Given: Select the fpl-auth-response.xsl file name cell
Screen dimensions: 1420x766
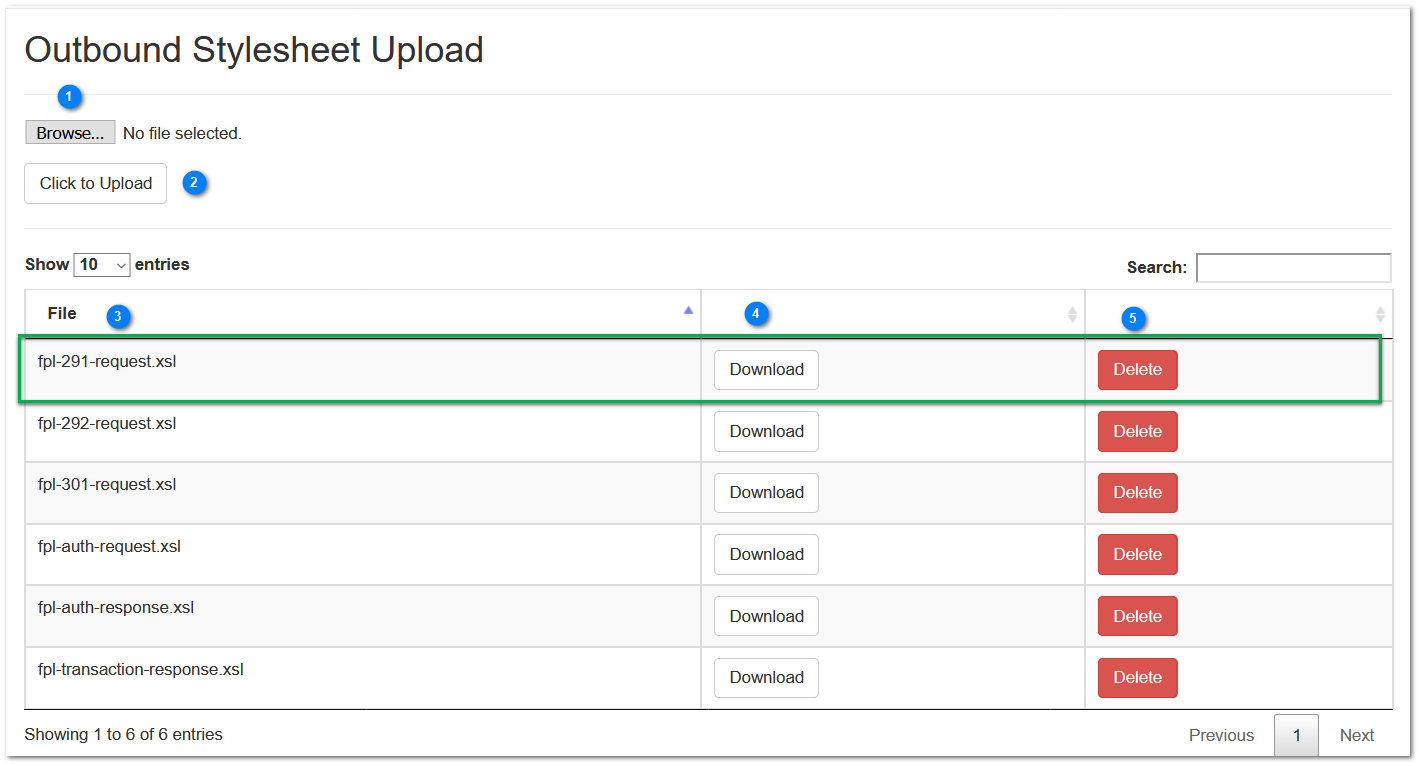Looking at the screenshot, I should 363,616.
